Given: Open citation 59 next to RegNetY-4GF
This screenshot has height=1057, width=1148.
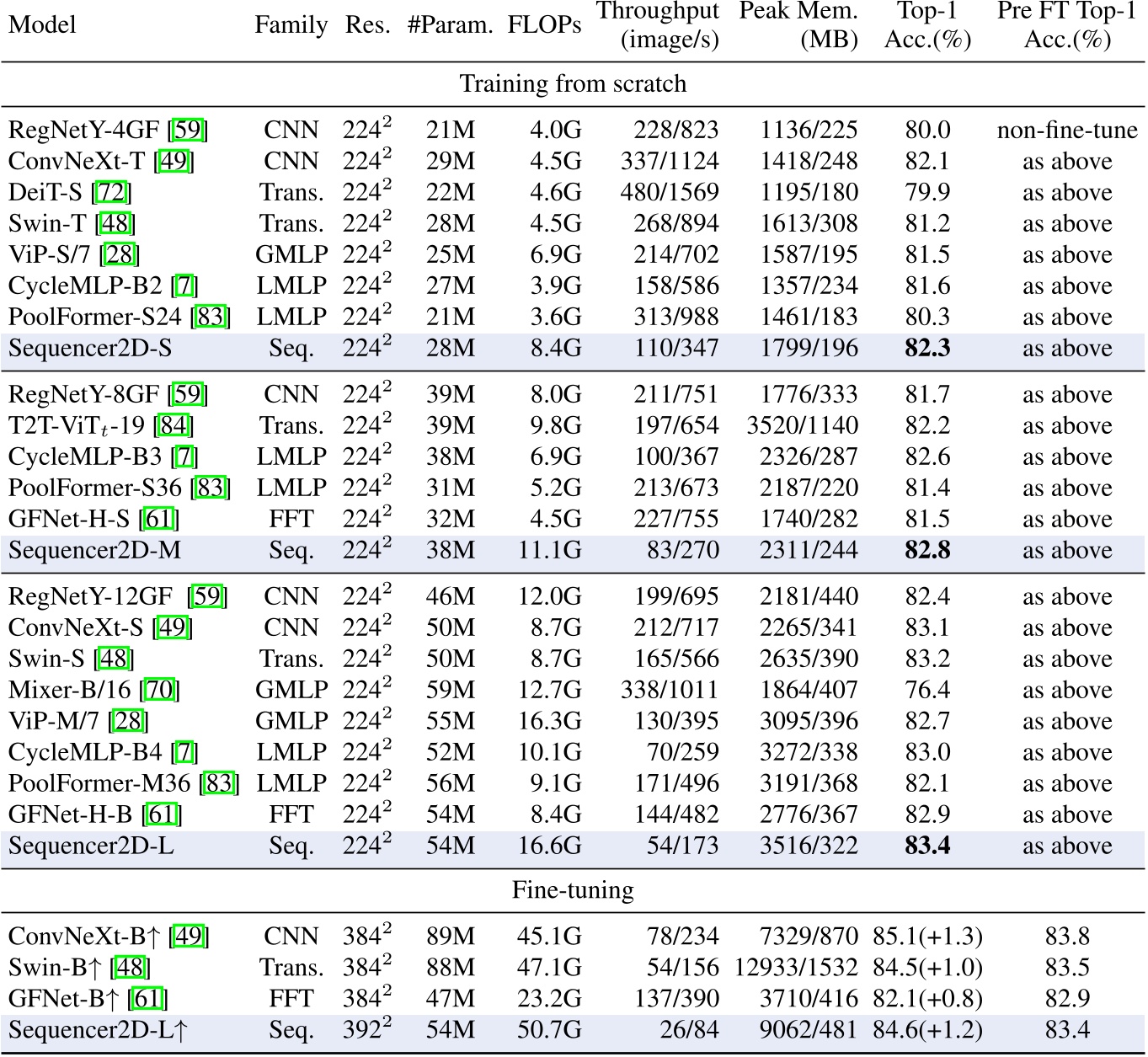Looking at the screenshot, I should [x=189, y=131].
